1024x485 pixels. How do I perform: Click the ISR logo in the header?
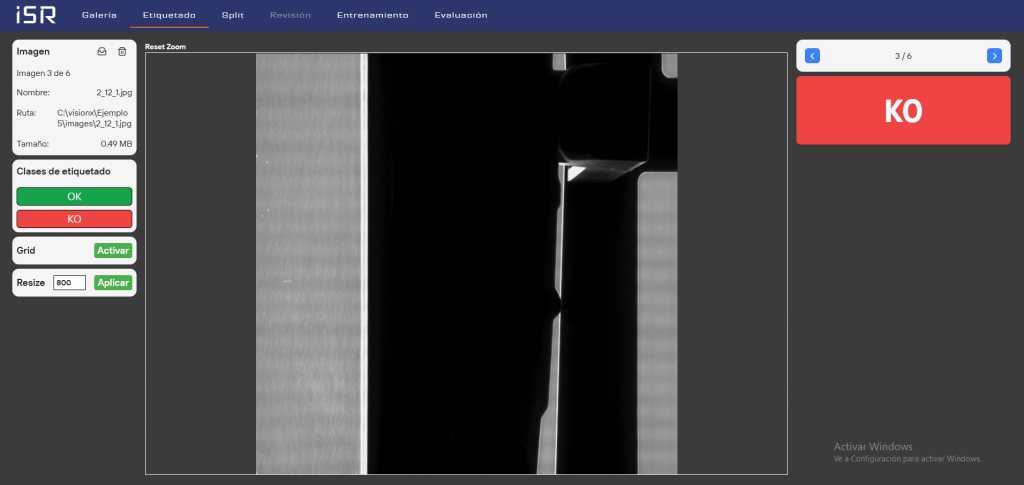(35, 15)
